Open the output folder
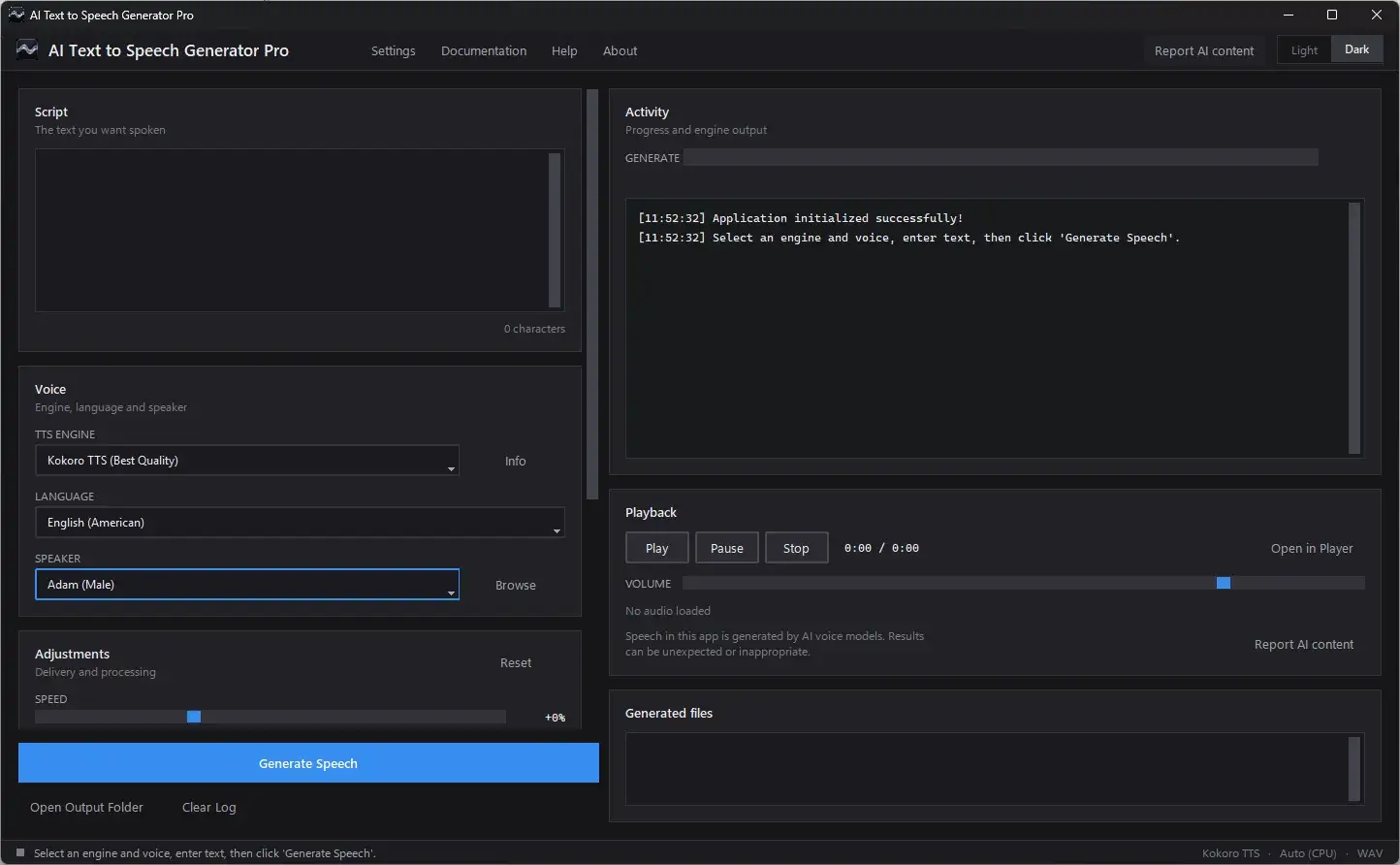This screenshot has height=865, width=1400. (x=86, y=807)
